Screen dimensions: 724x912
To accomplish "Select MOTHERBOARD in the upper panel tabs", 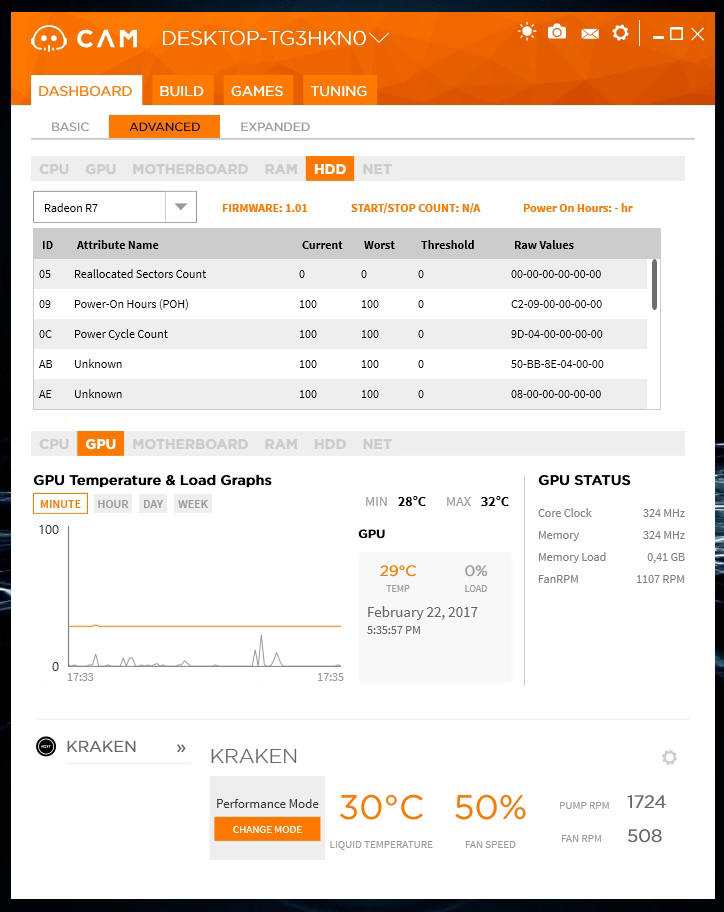I will [190, 169].
